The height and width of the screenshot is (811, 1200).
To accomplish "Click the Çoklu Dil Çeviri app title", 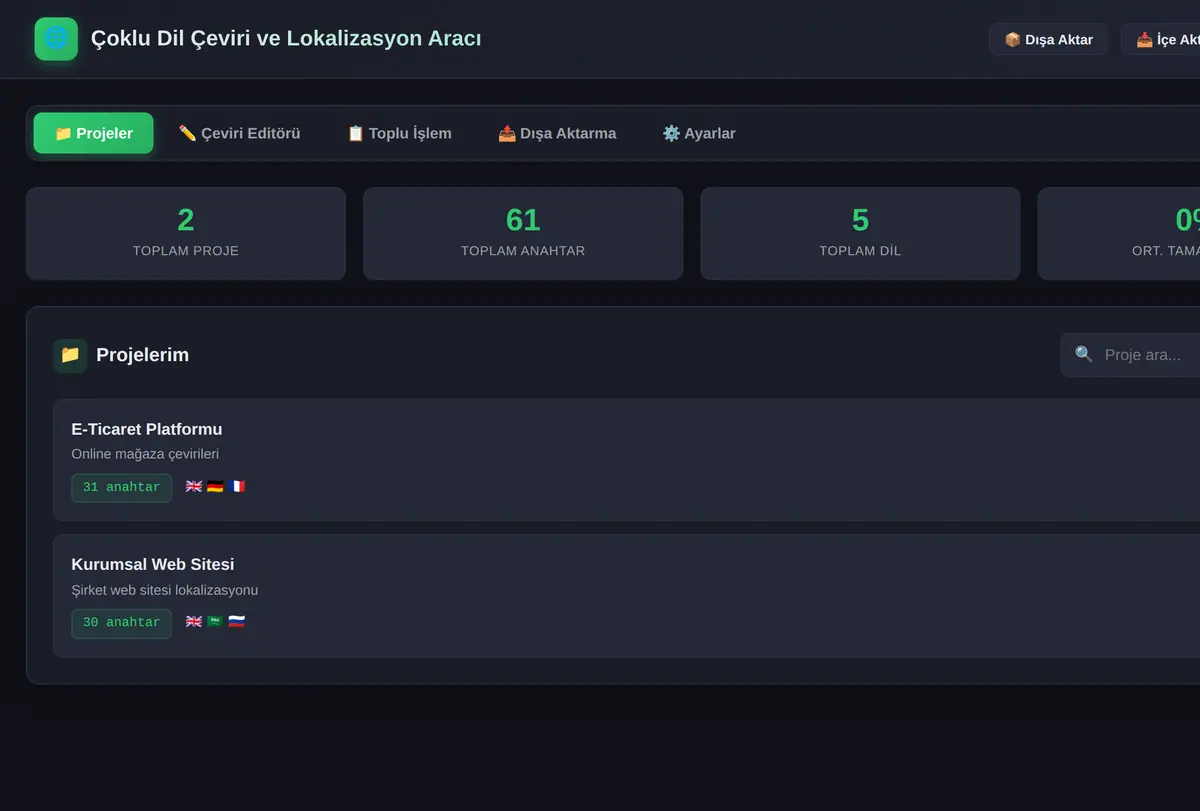I will (286, 39).
